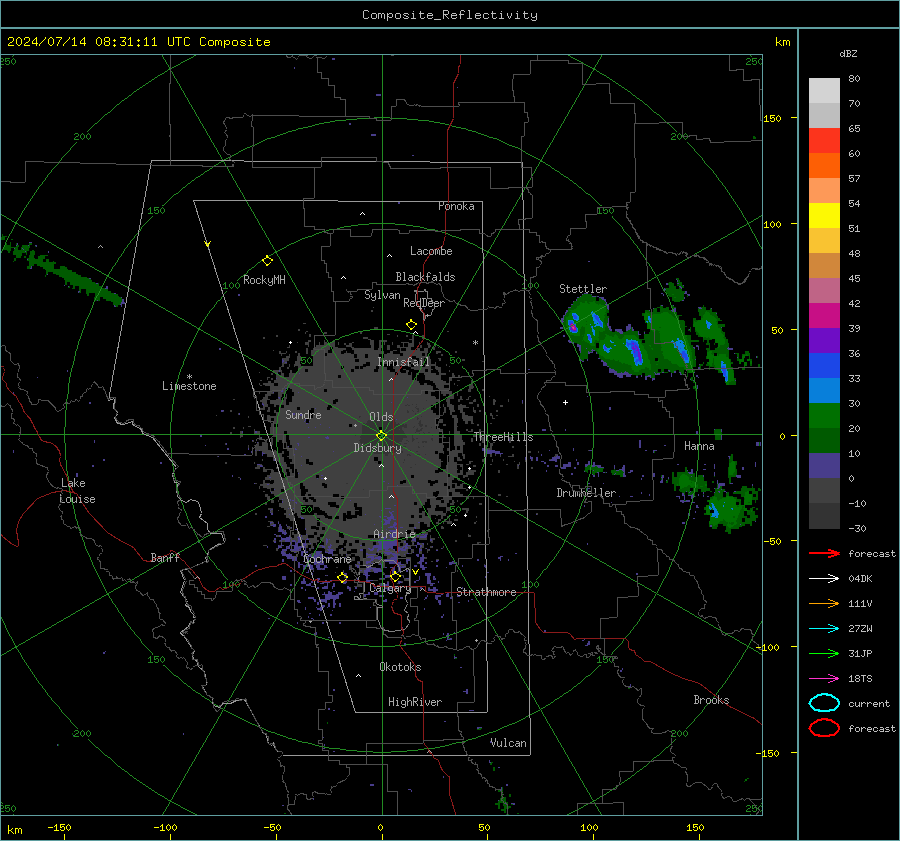The height and width of the screenshot is (841, 900).
Task: Click the red-core storm cell near Stettler
Action: click(572, 326)
